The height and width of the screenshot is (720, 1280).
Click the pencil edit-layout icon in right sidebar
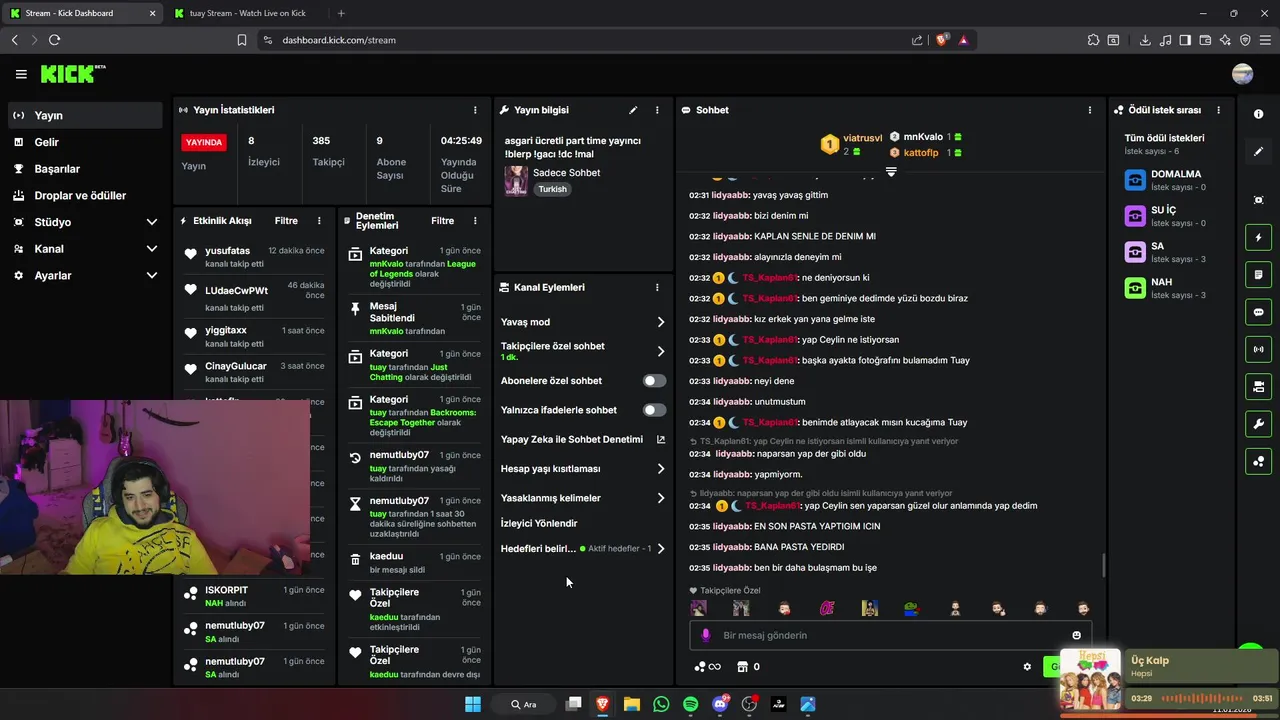point(1258,152)
